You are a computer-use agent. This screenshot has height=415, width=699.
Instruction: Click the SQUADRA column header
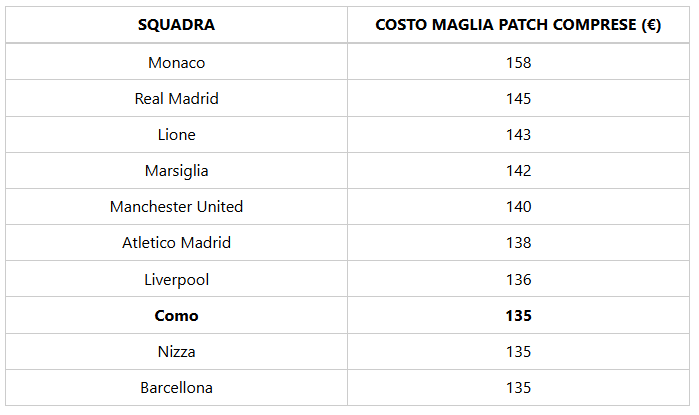click(176, 25)
